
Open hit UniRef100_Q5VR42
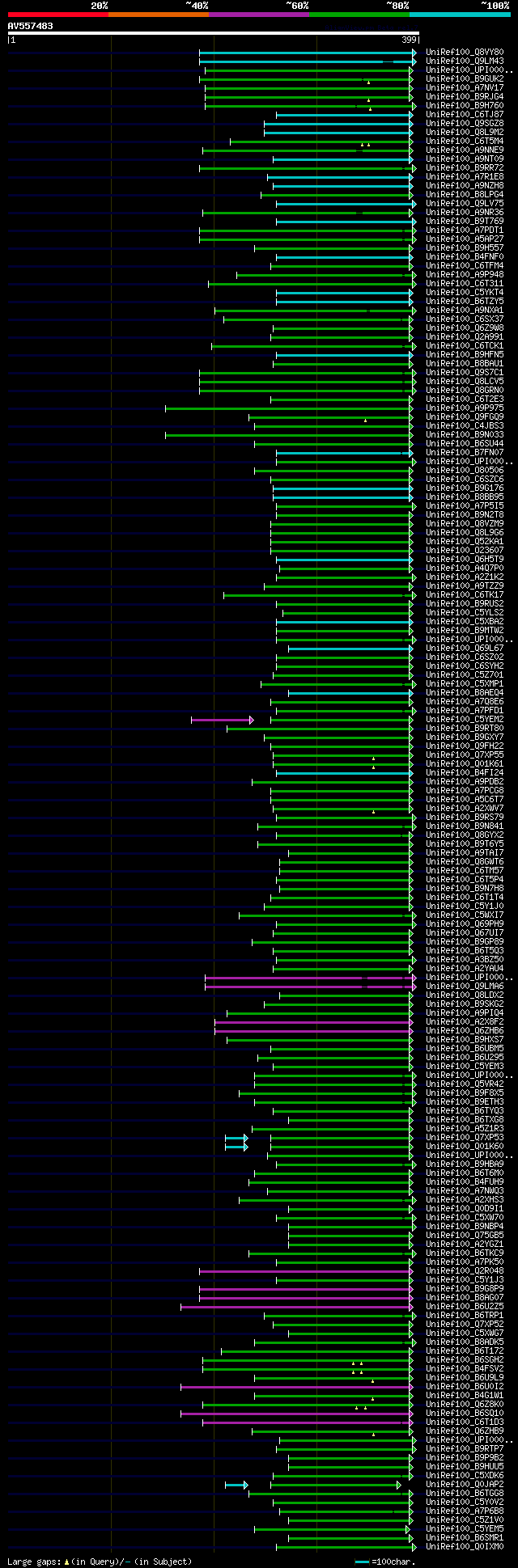click(465, 1084)
